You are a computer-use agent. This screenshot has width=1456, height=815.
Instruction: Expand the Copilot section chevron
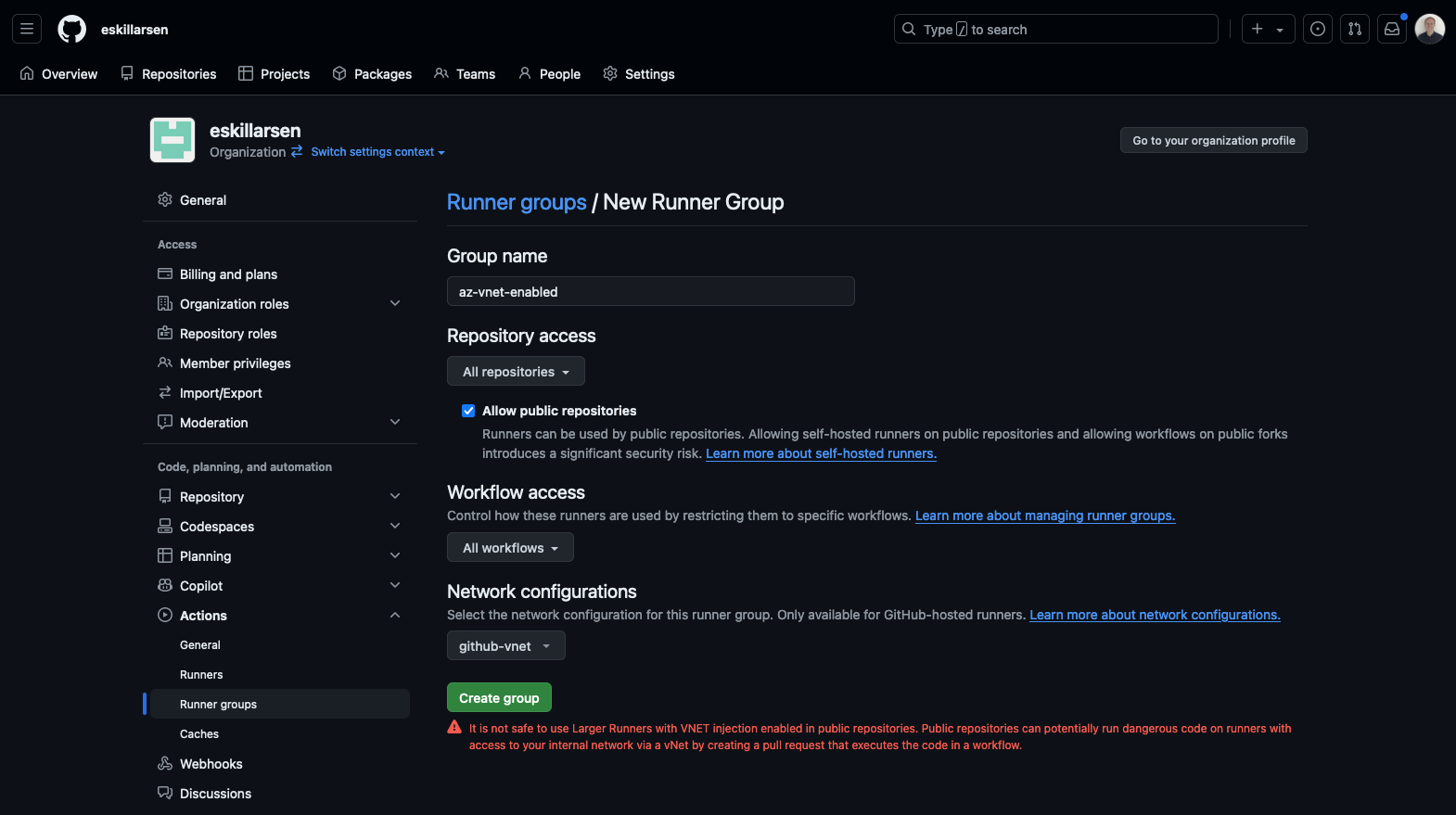coord(395,585)
